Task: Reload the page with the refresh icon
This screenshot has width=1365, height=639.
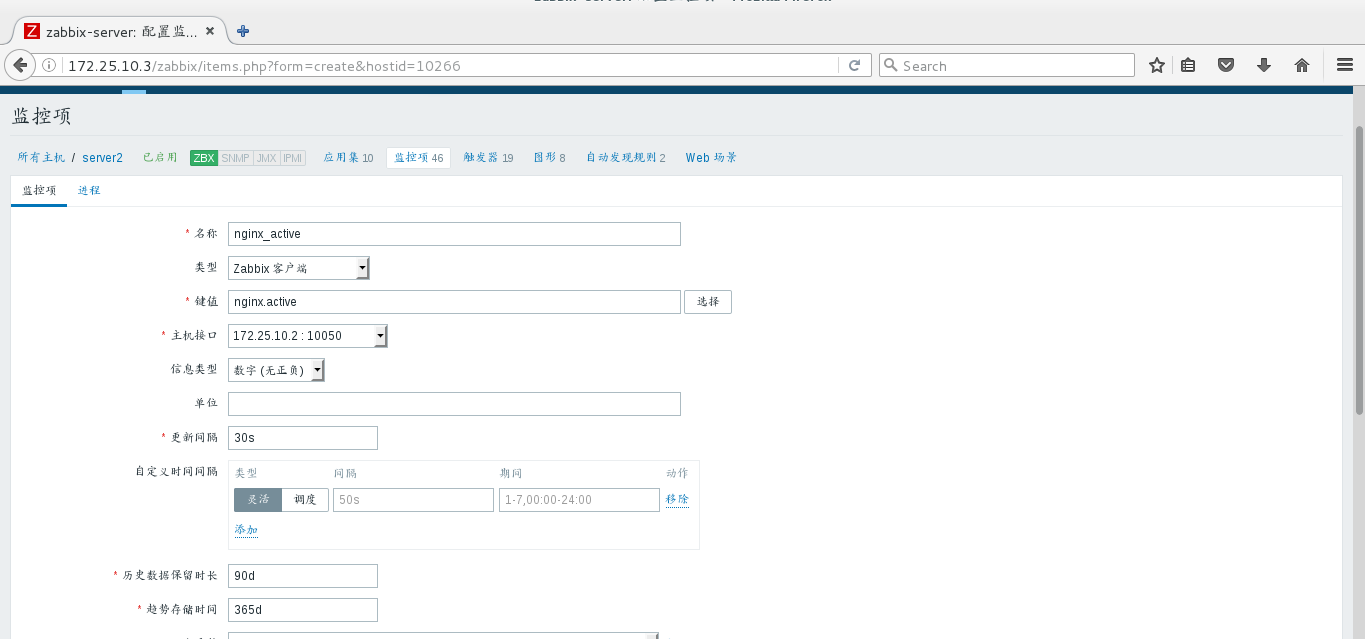Action: pyautogui.click(x=854, y=65)
